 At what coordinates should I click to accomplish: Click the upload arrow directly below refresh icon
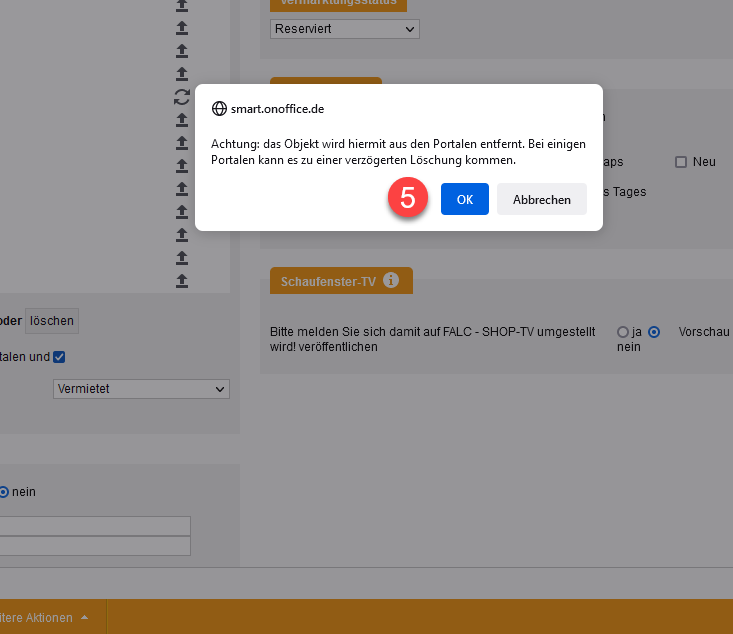181,120
